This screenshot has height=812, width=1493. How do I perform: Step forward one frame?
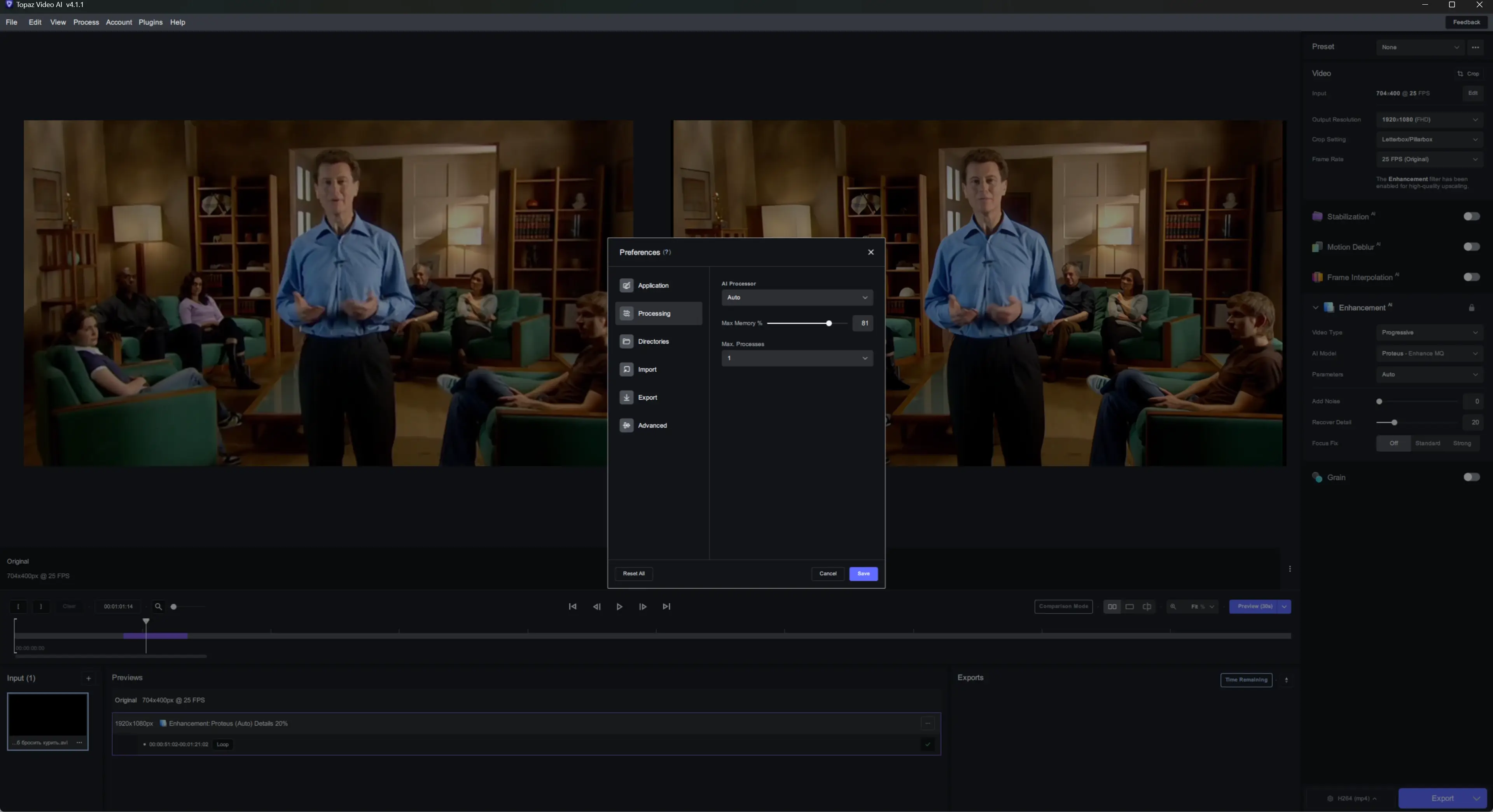[643, 607]
